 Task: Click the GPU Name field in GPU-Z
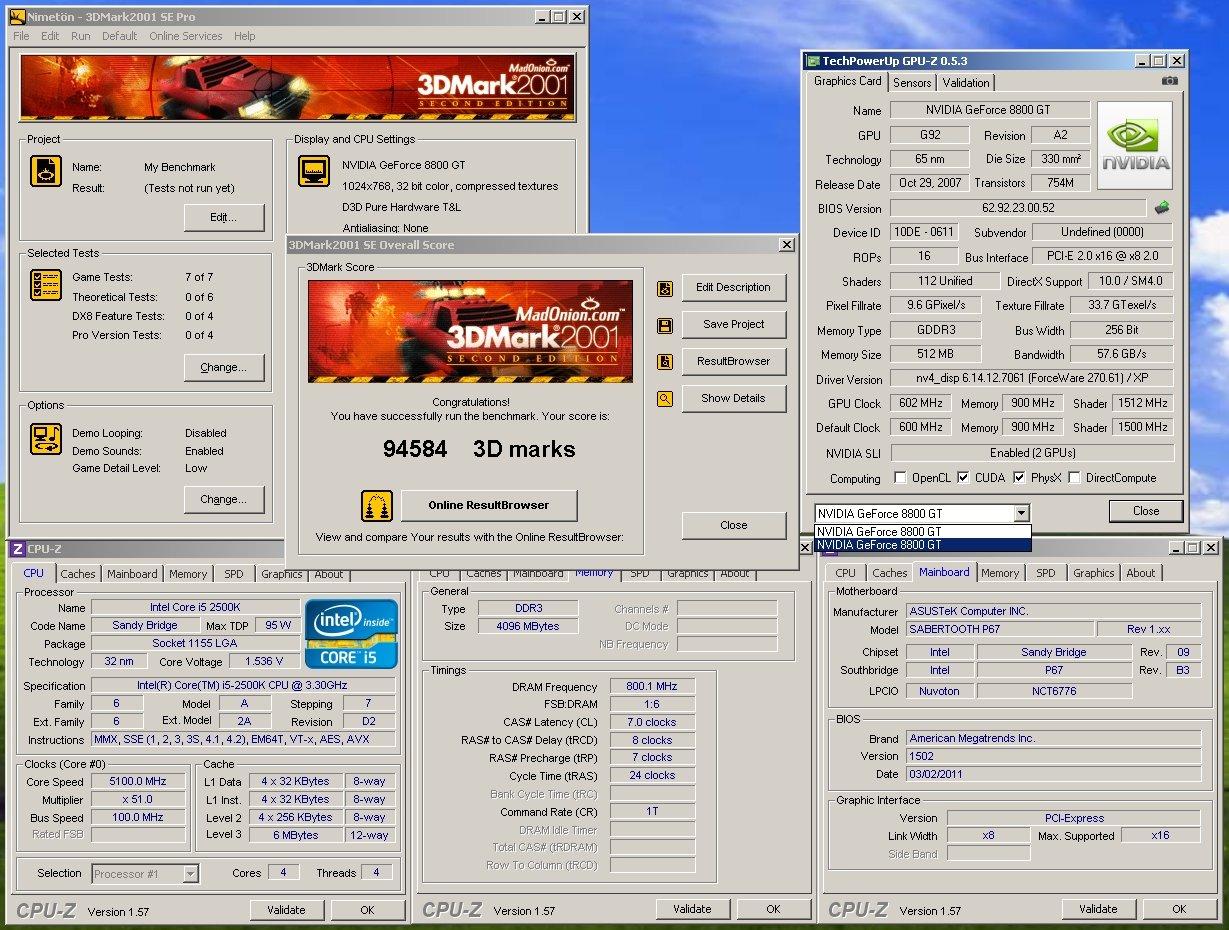[990, 110]
